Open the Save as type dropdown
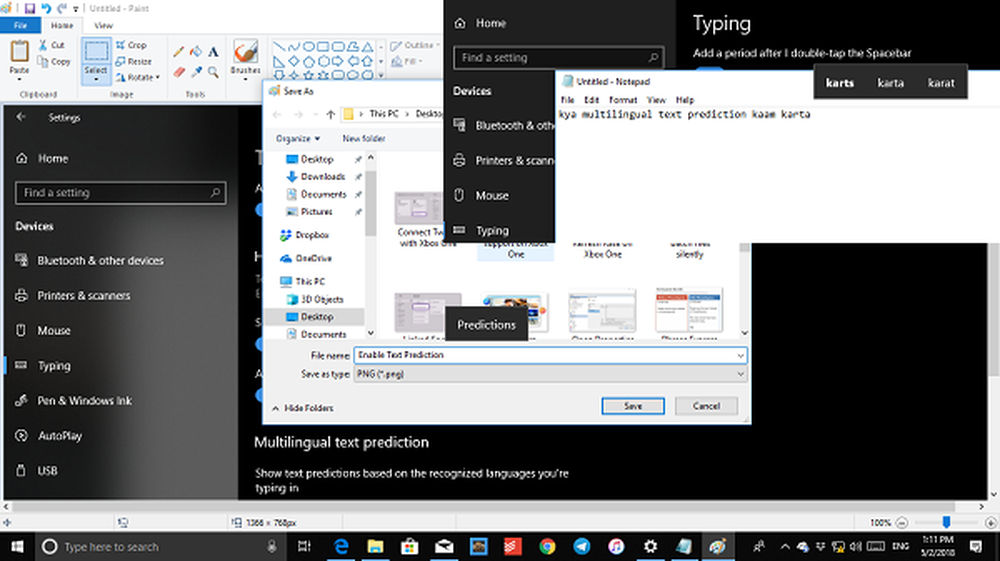This screenshot has width=1000, height=561. click(x=740, y=374)
